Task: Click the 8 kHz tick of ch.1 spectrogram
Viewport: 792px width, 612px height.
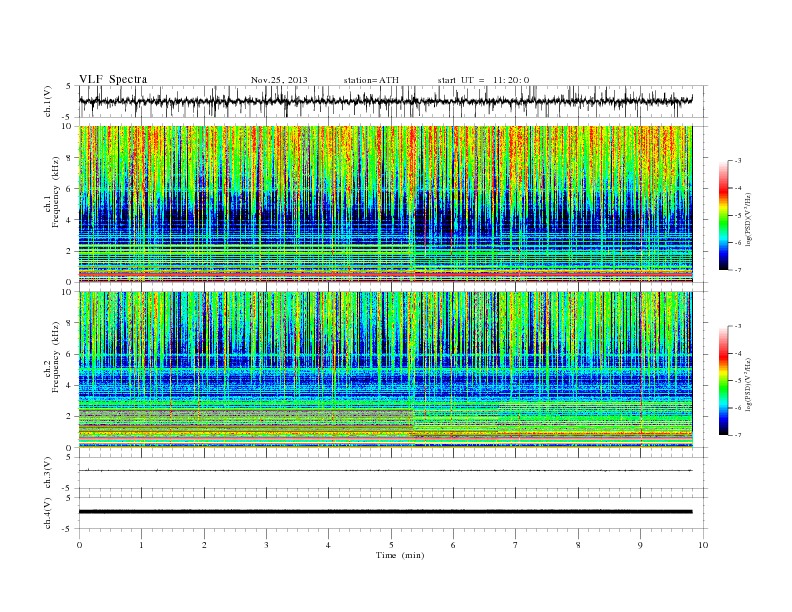Action: pyautogui.click(x=70, y=158)
